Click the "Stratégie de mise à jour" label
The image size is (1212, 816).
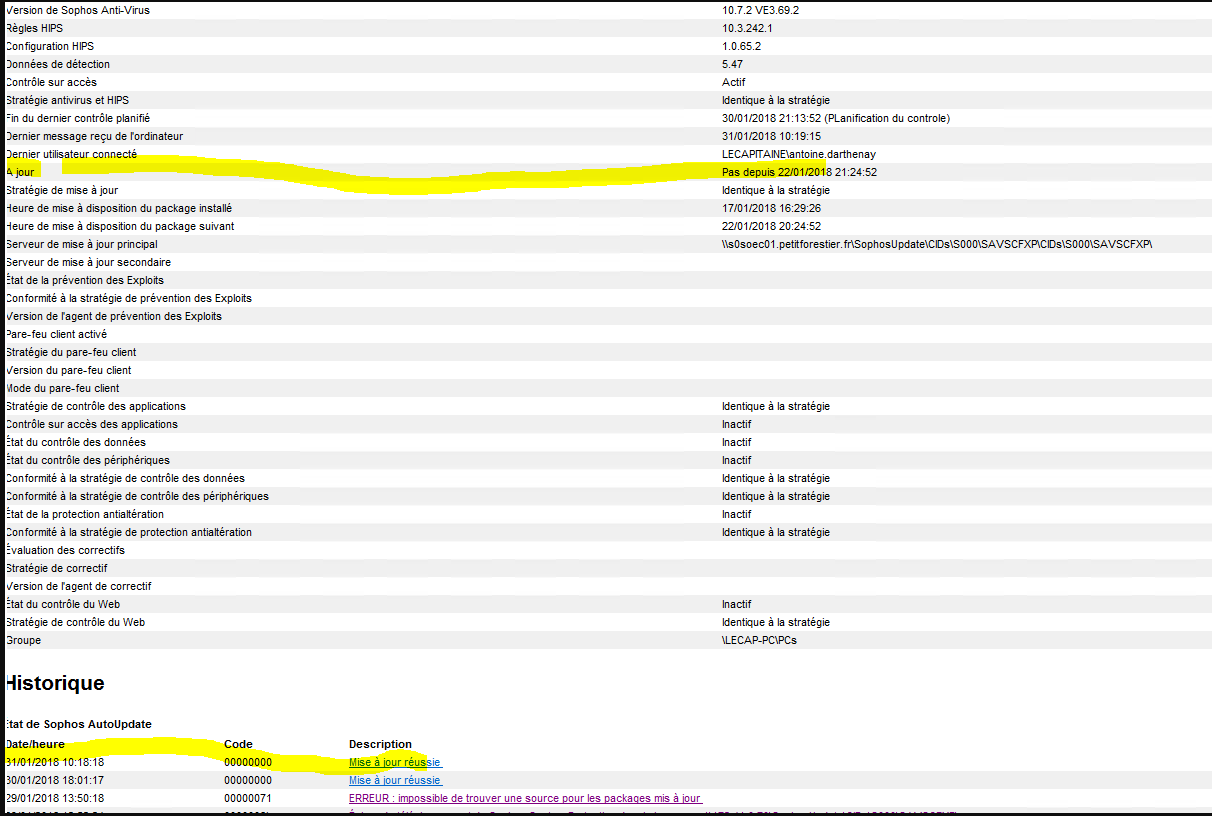[x=68, y=190]
